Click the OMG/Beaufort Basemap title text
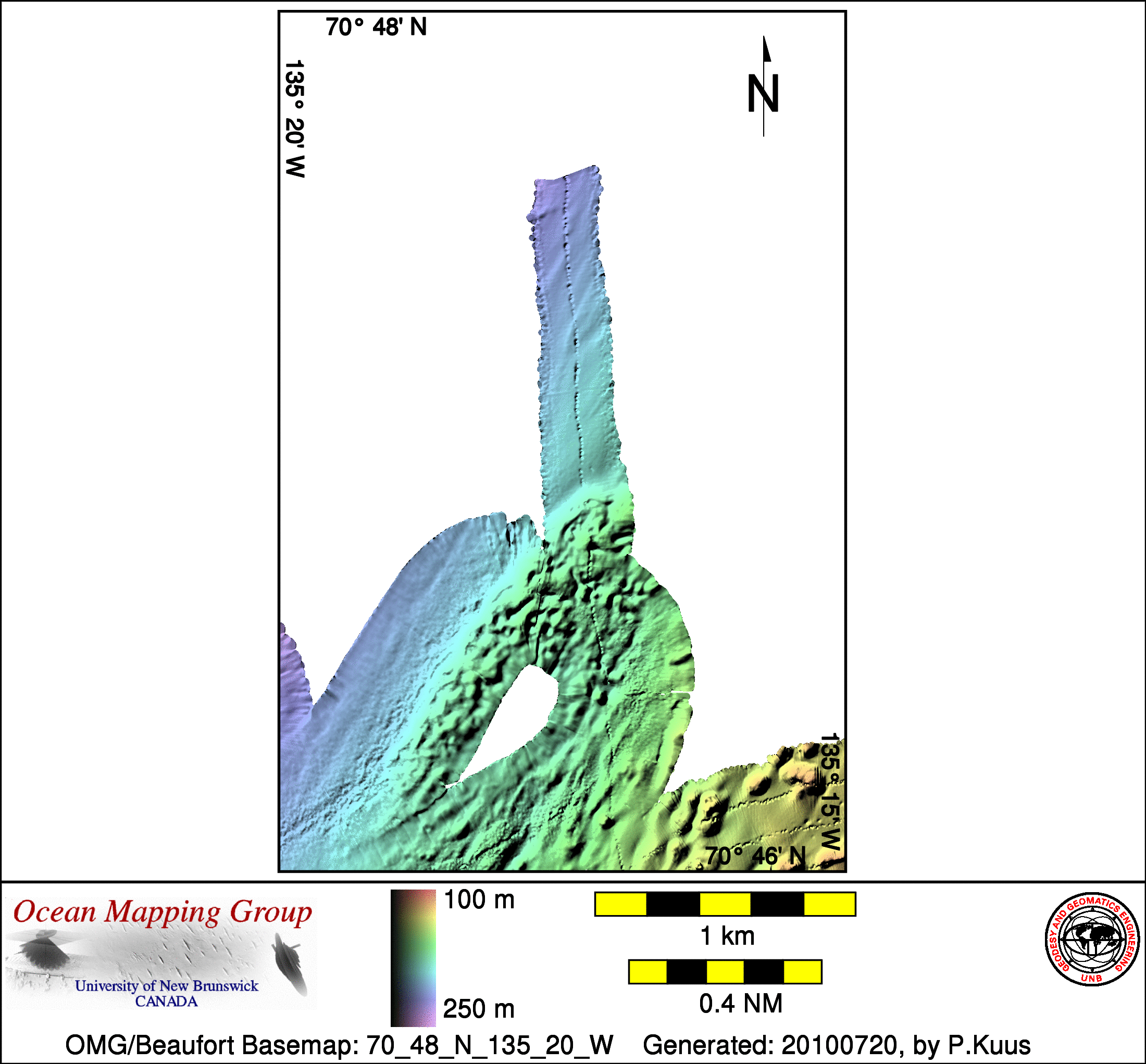1146x1064 pixels. click(x=339, y=1045)
